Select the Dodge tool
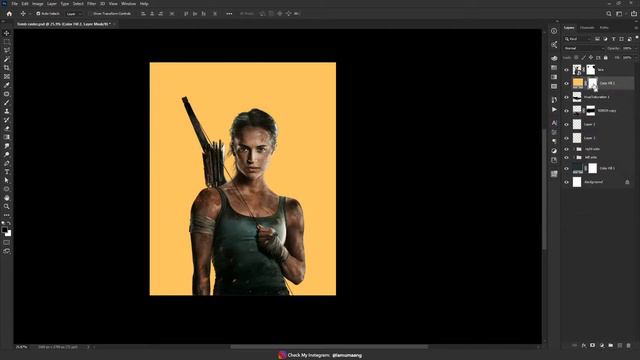The width and height of the screenshot is (640, 360). (7, 154)
